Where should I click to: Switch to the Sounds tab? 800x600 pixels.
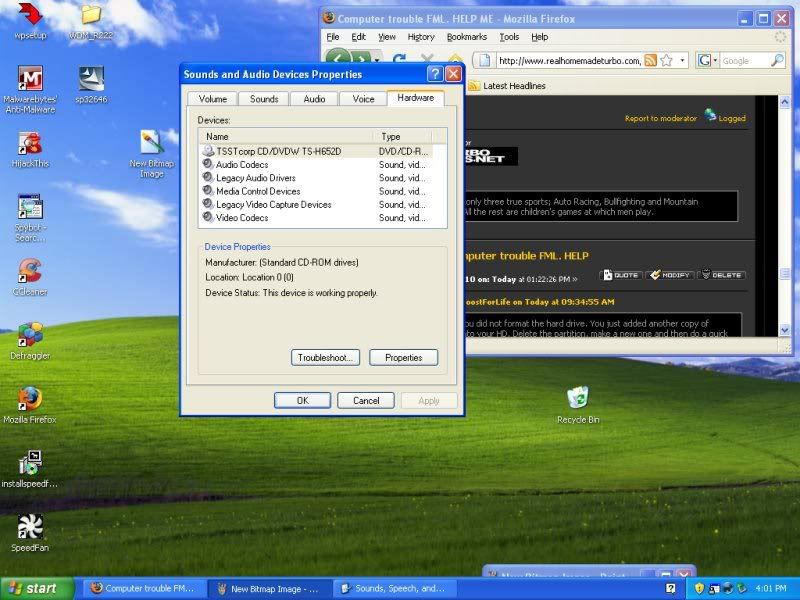[264, 99]
